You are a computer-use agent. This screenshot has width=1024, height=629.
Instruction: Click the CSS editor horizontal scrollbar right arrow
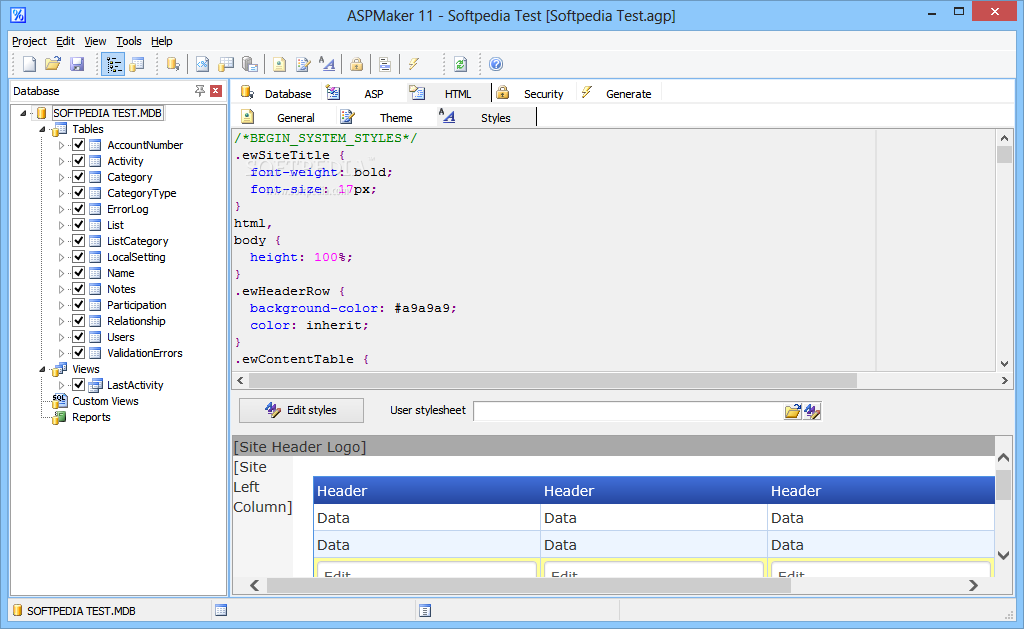(x=1004, y=380)
